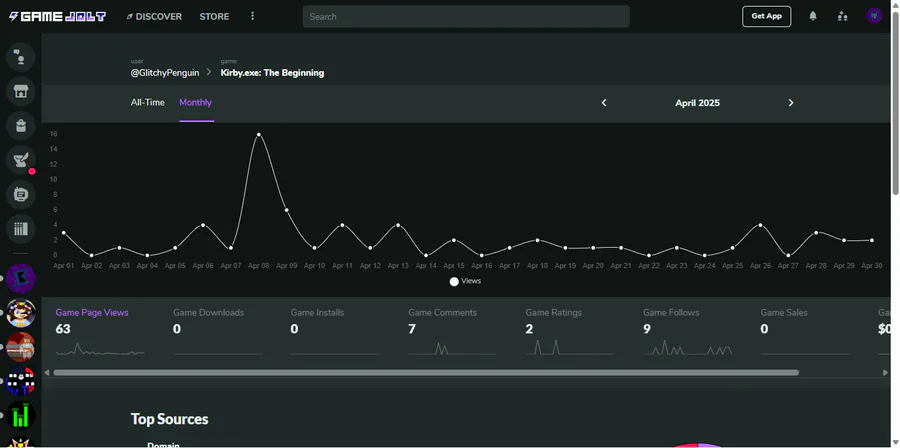Viewport: 900px width, 448px height.
Task: Open @GlitchyPenguin user link
Action: coord(165,73)
